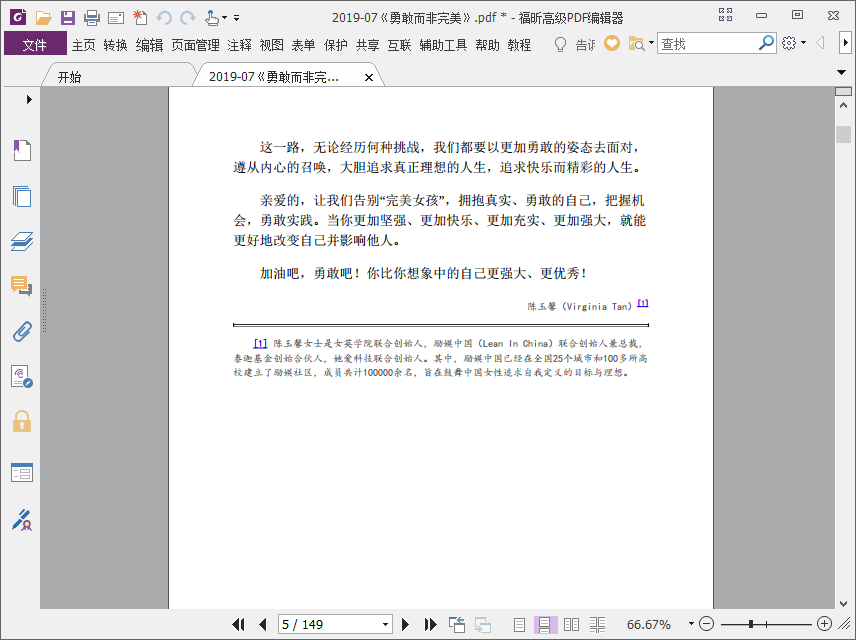Click the previous view icon
The image size is (856, 640).
click(457, 624)
